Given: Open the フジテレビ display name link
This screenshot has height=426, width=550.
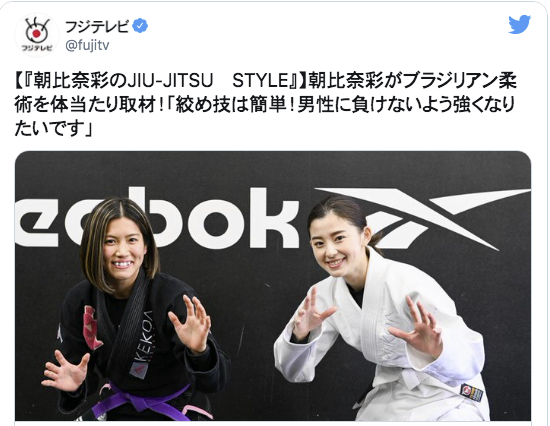Looking at the screenshot, I should pyautogui.click(x=97, y=26).
